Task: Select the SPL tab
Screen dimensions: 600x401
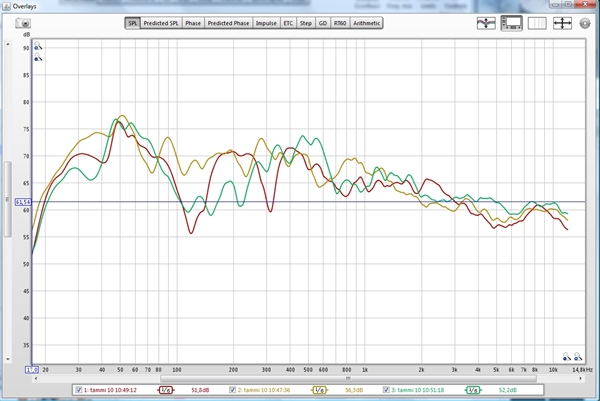Action: click(132, 23)
